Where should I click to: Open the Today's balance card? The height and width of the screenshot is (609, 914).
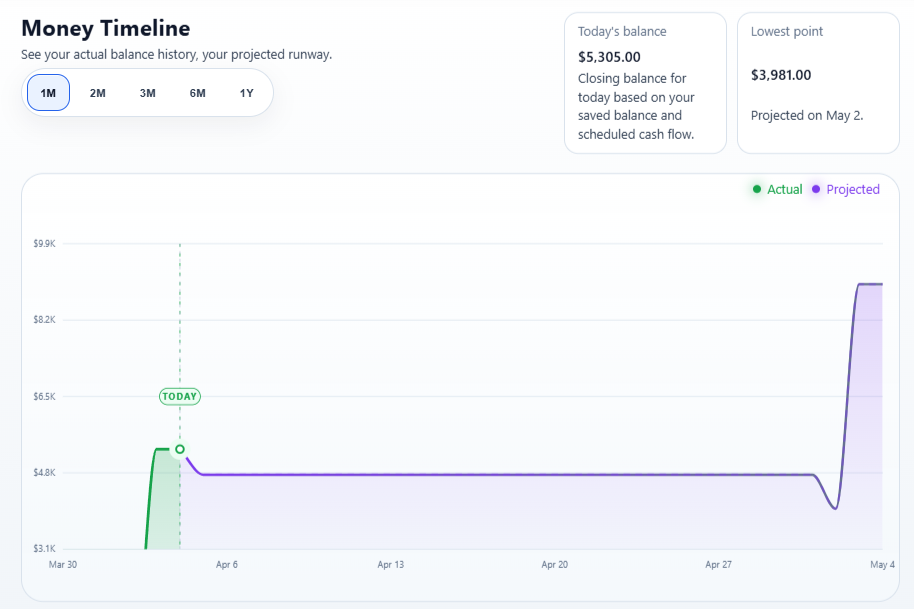tap(645, 83)
